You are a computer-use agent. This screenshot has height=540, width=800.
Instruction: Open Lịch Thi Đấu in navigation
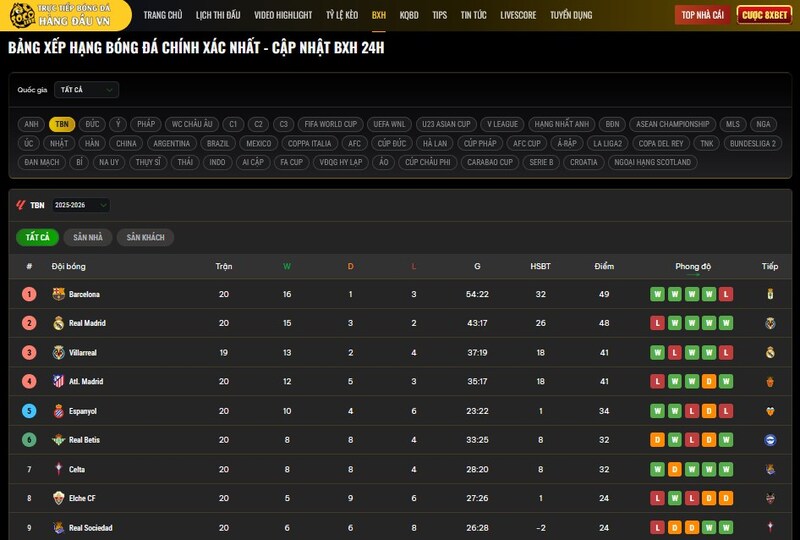tap(218, 15)
